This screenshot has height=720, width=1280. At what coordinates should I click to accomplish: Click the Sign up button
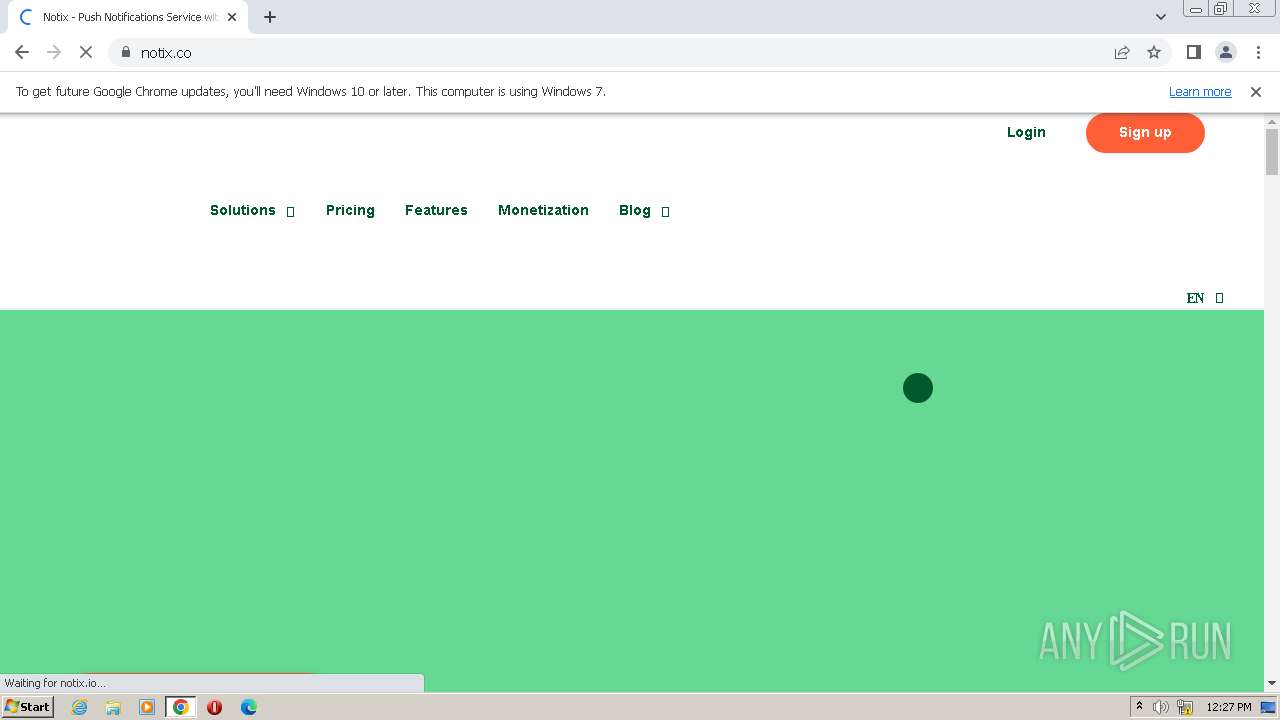pos(1145,132)
